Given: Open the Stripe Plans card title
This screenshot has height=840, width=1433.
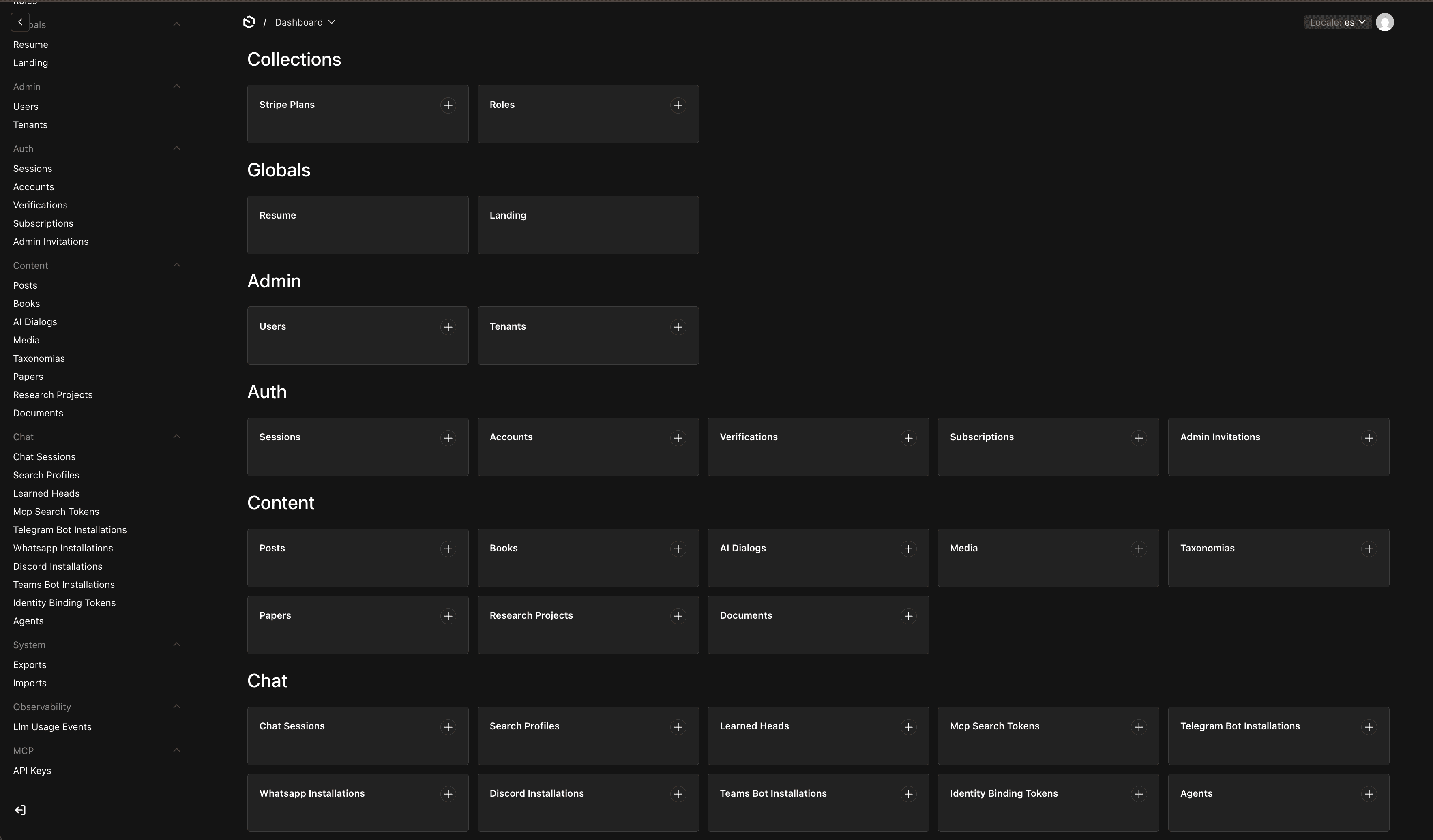Looking at the screenshot, I should [287, 105].
